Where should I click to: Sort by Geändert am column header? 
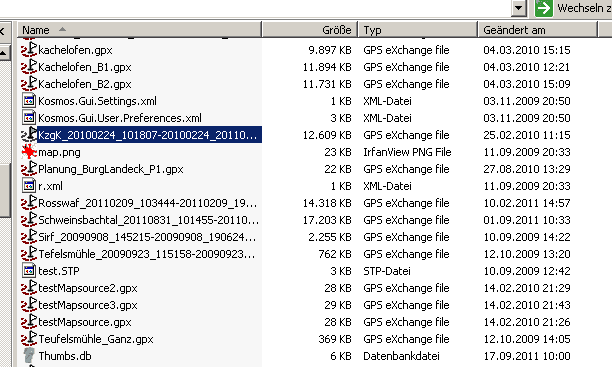coord(538,30)
